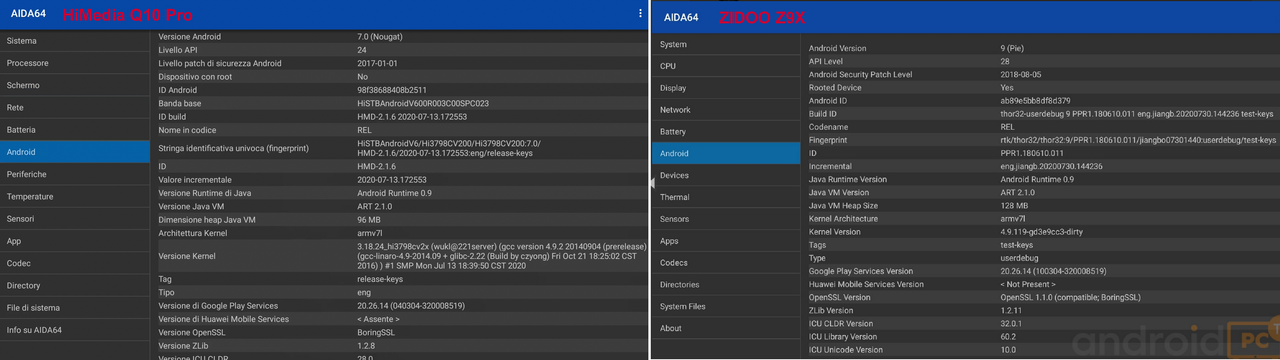This screenshot has width=1280, height=360.
Task: Select the Batteria entry
Action: click(75, 130)
